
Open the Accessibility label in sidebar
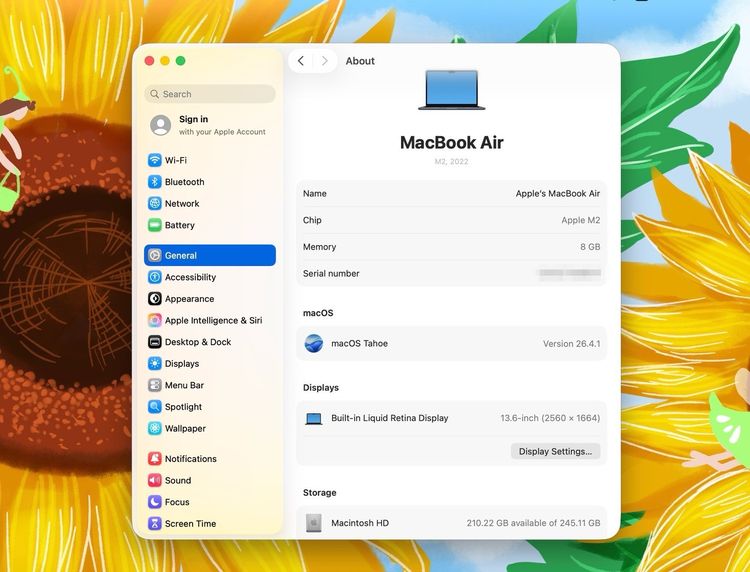pos(190,277)
